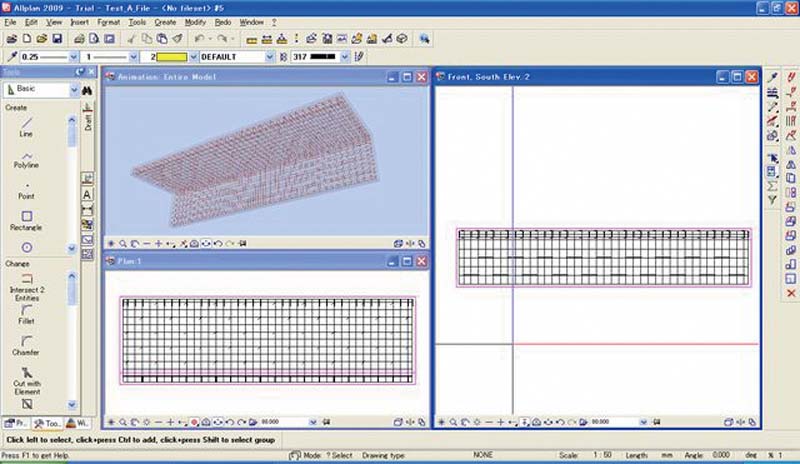Activate the Fillet tool
This screenshot has height=464, width=800.
[27, 313]
